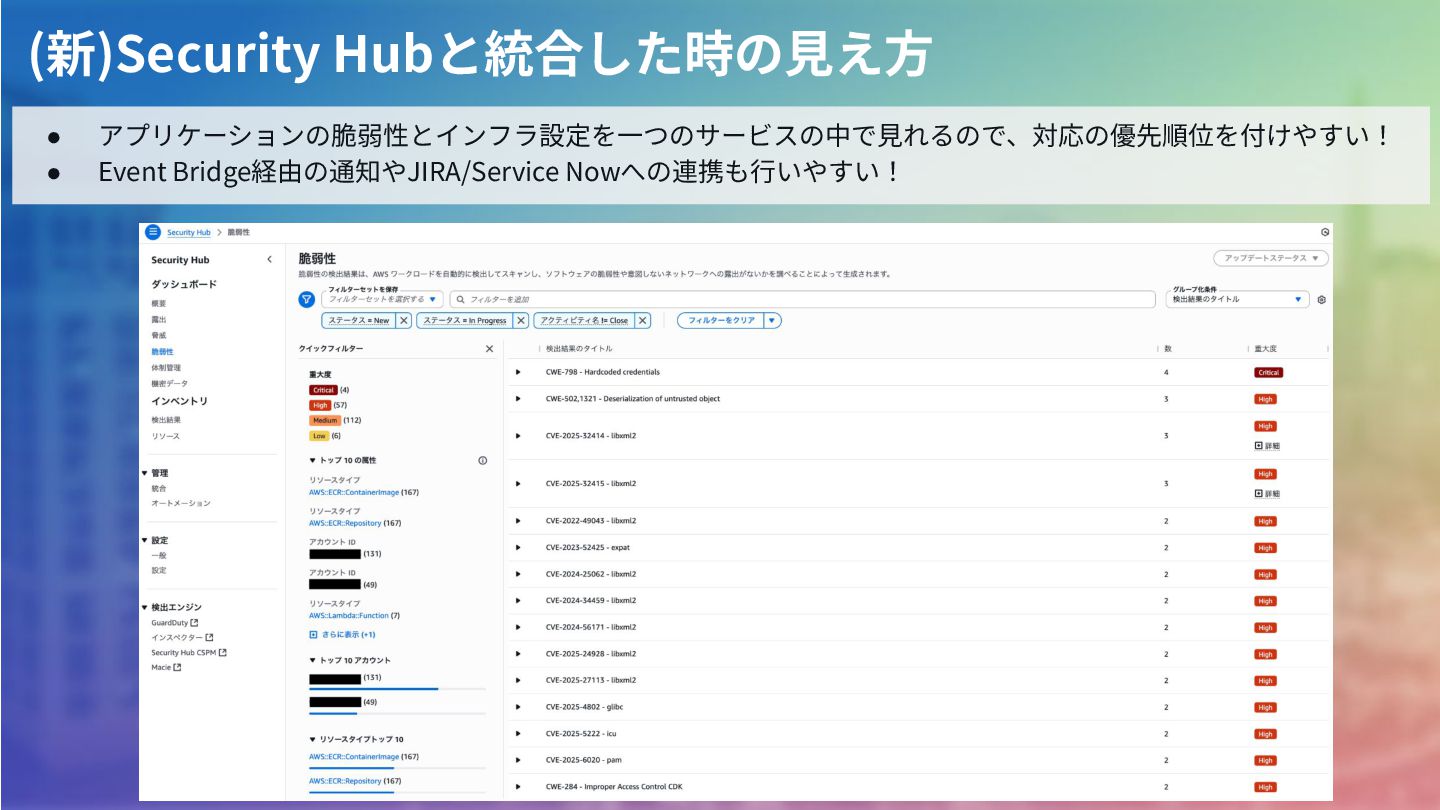Image resolution: width=1440 pixels, height=810 pixels.
Task: Click さらに表示 (+1) to show more attributes
Action: pos(342,635)
